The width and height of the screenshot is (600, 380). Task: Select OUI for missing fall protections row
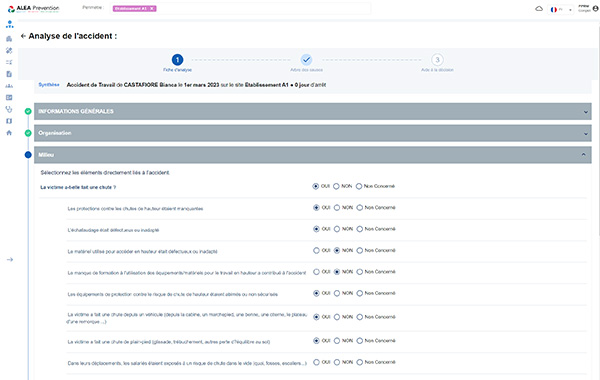316,208
